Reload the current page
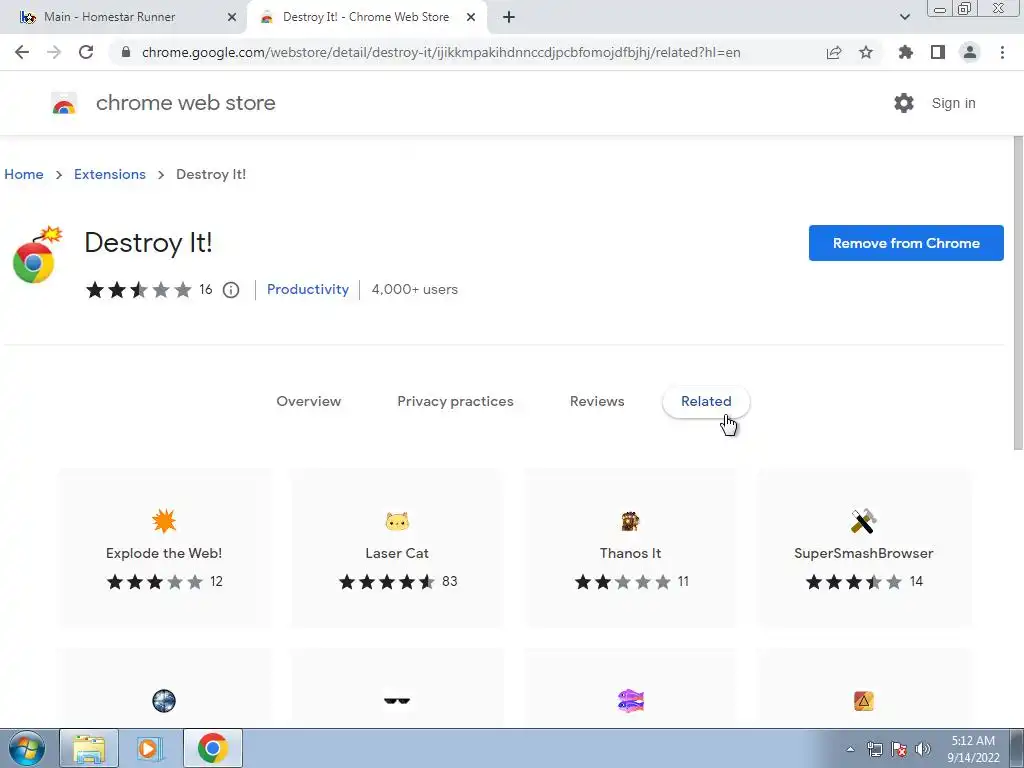 coord(86,52)
